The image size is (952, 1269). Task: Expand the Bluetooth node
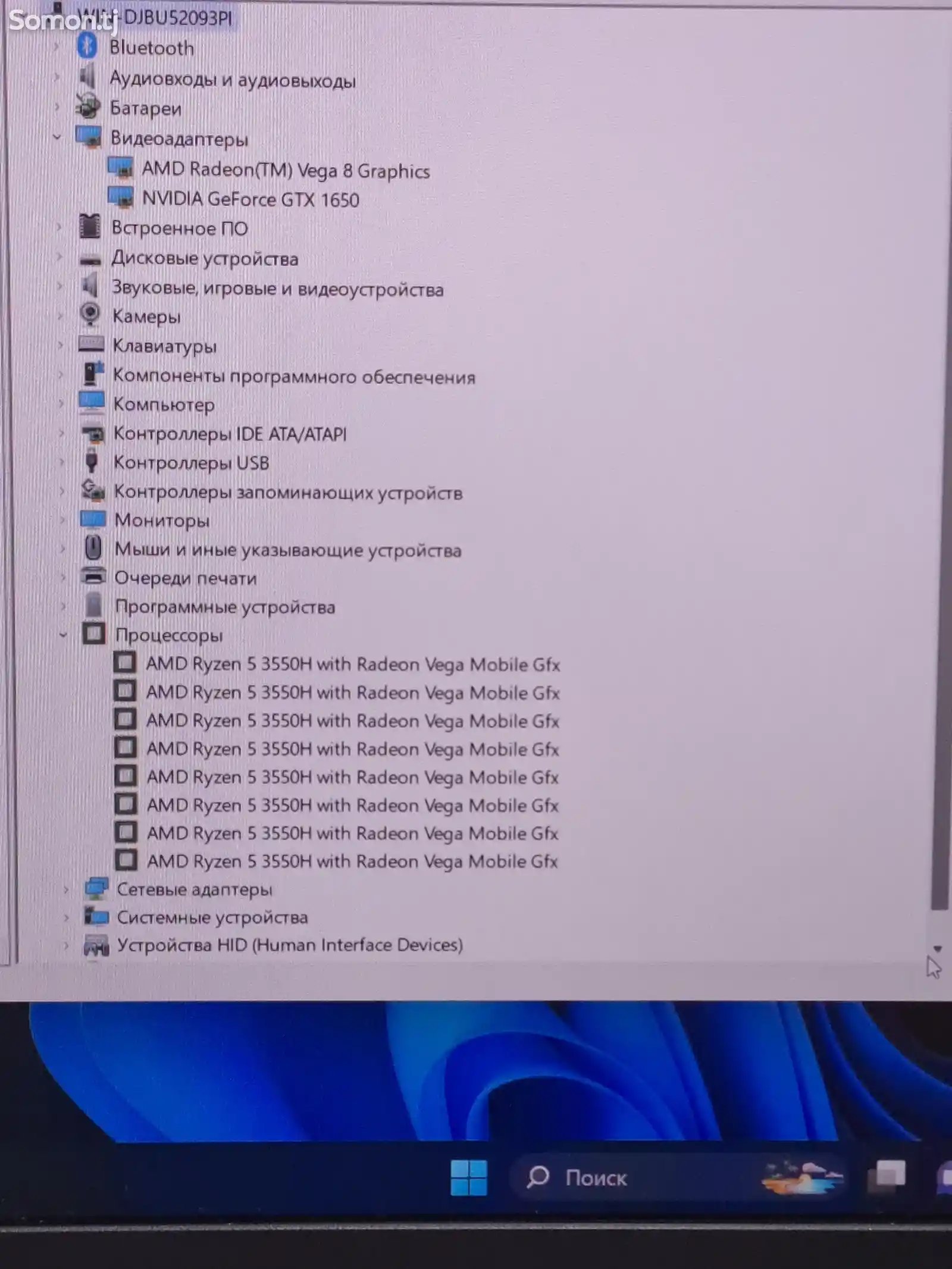tap(57, 47)
